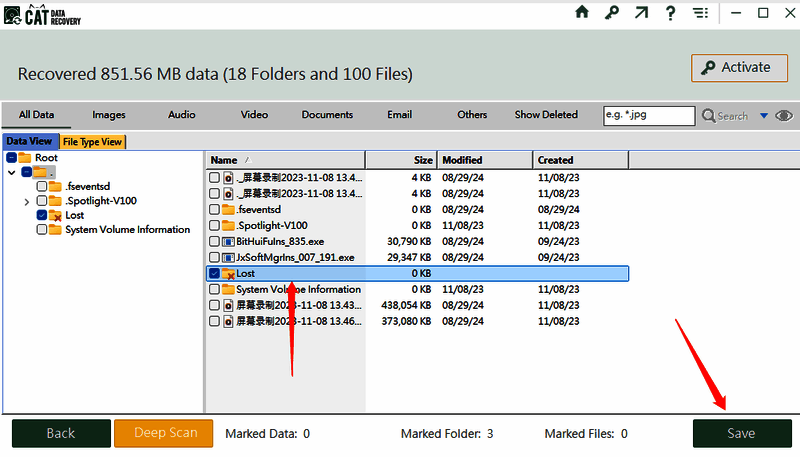Start Deep Scan

coord(164,434)
